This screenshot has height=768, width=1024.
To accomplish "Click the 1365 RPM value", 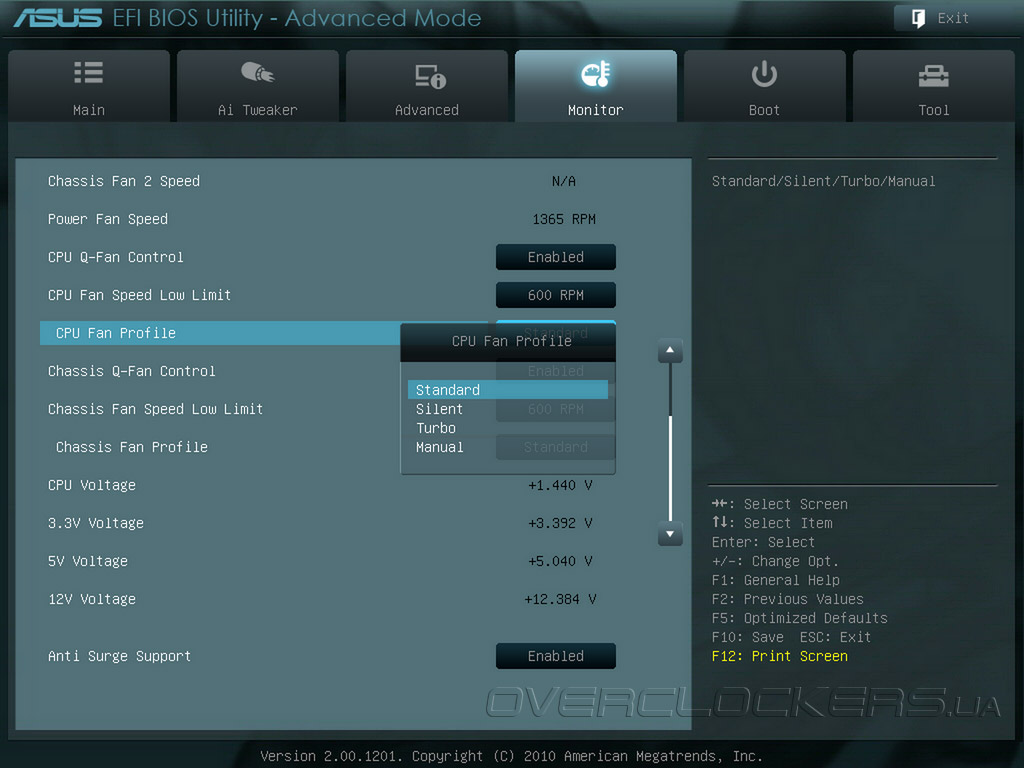I will 564,219.
